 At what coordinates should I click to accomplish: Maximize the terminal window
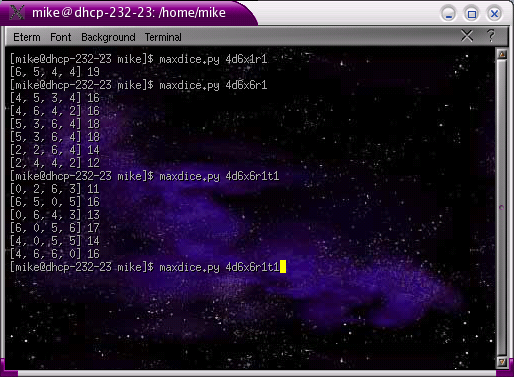pyautogui.click(x=471, y=14)
